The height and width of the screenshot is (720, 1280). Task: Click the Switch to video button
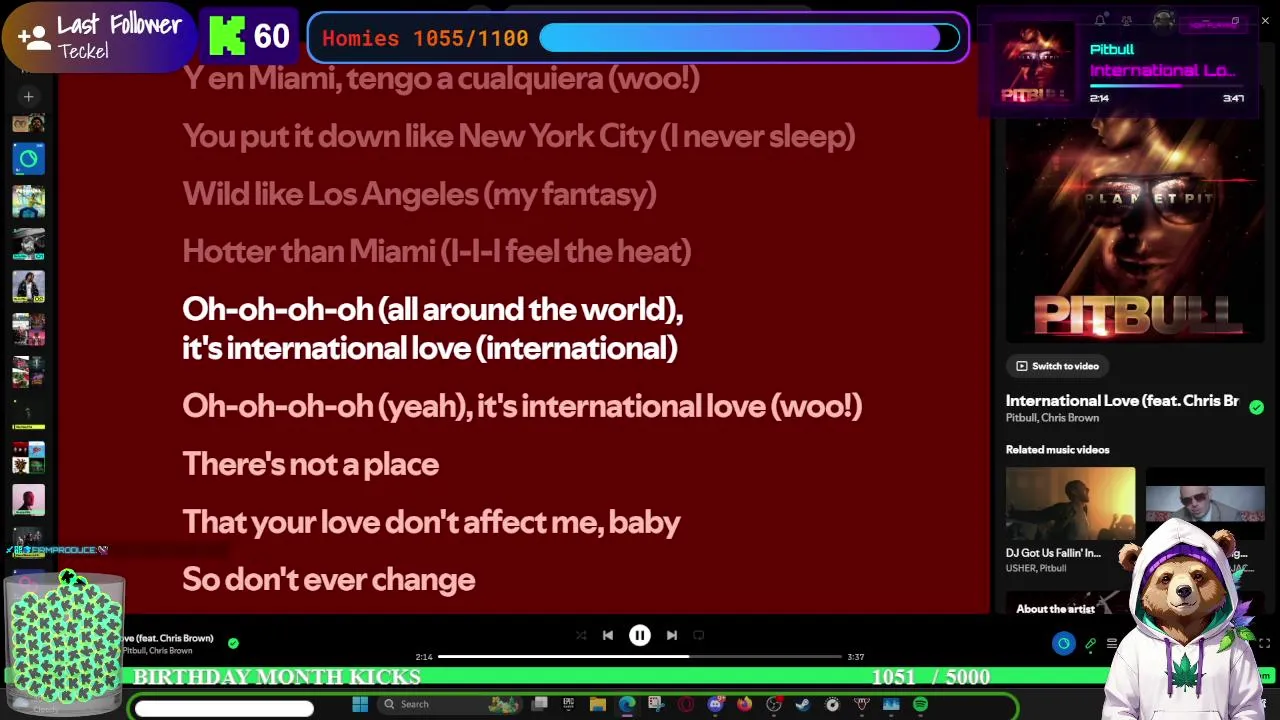click(x=1057, y=366)
